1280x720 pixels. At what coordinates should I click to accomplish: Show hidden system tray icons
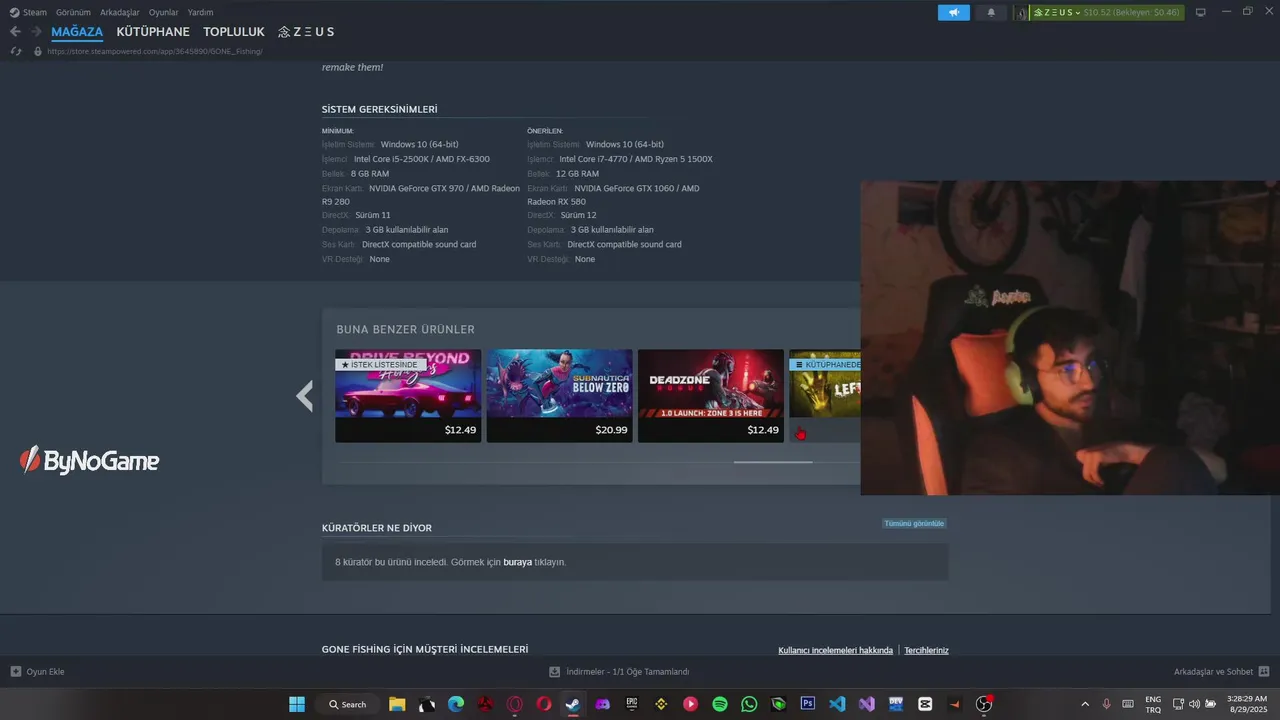click(x=1085, y=704)
